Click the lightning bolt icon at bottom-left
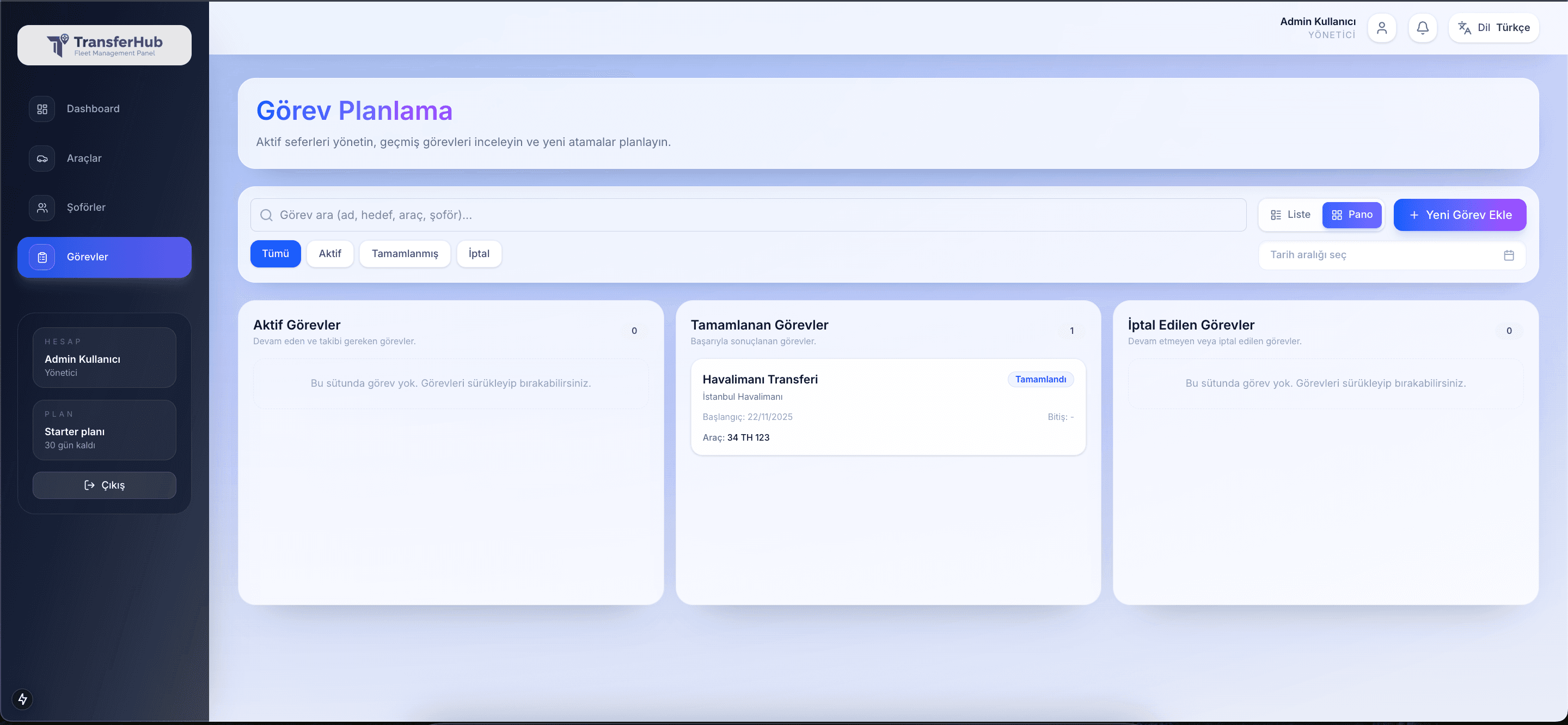Screen dimensions: 1568x725 point(22,699)
